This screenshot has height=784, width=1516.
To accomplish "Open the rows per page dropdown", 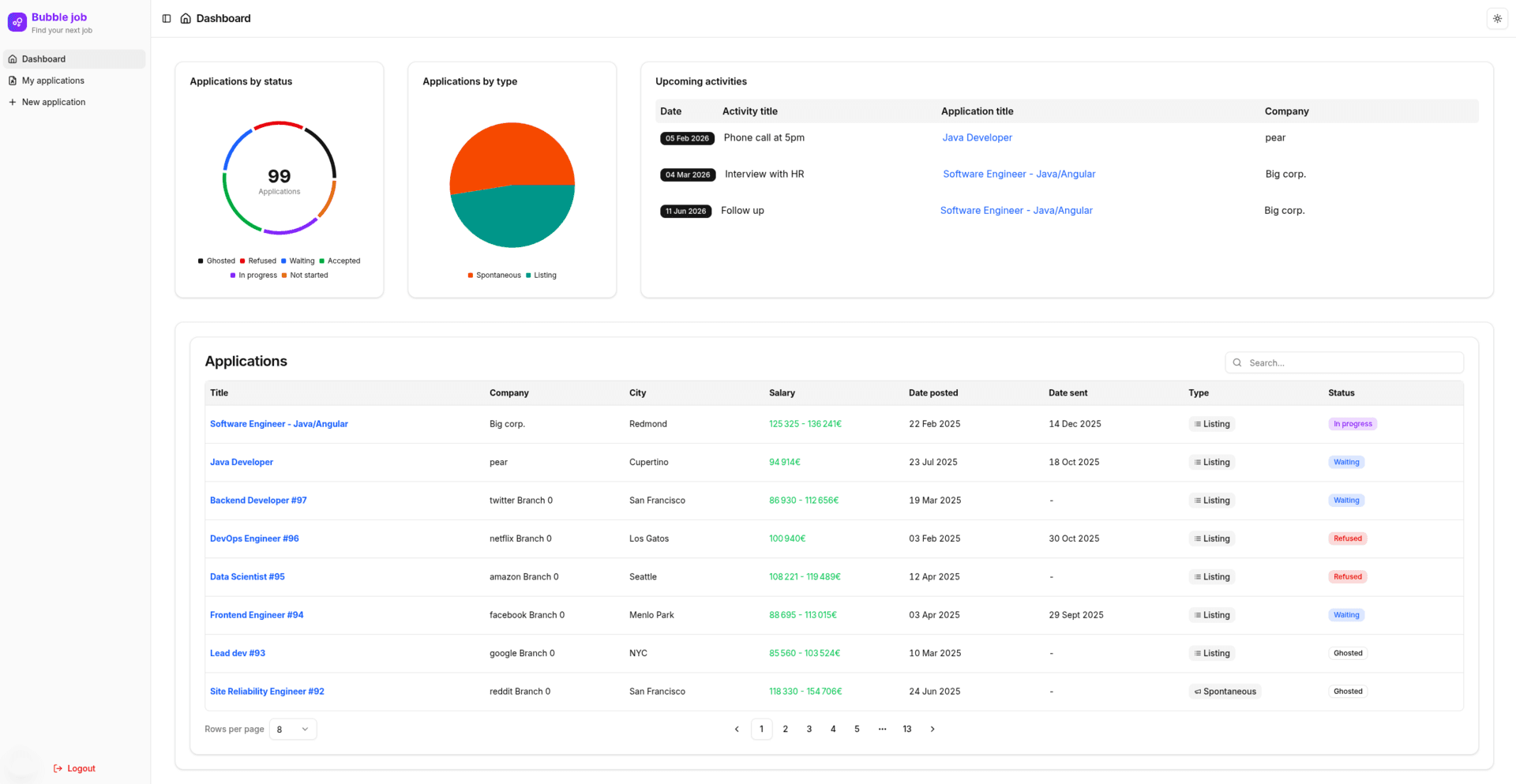I will pos(292,729).
